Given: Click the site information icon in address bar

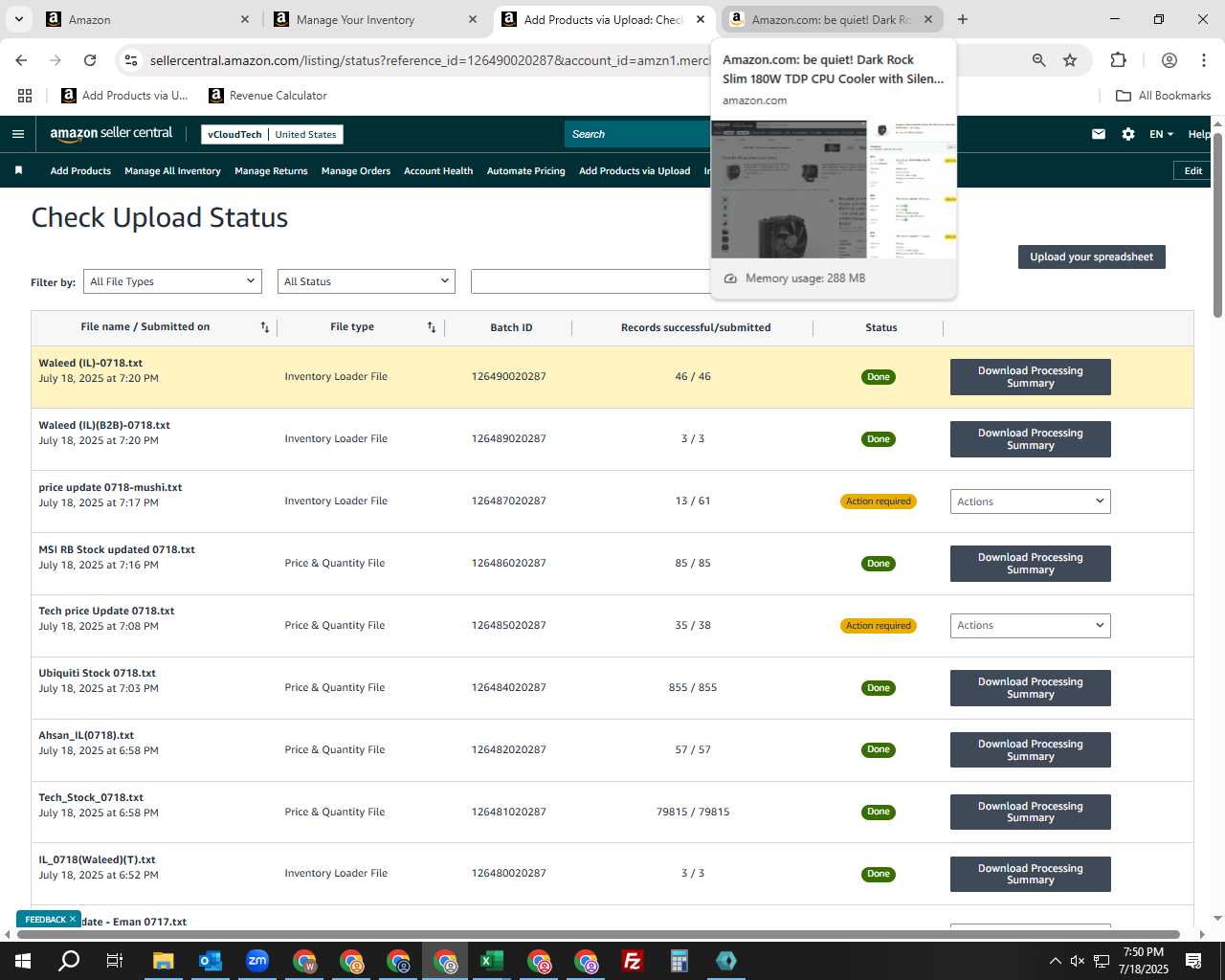Looking at the screenshot, I should [132, 60].
